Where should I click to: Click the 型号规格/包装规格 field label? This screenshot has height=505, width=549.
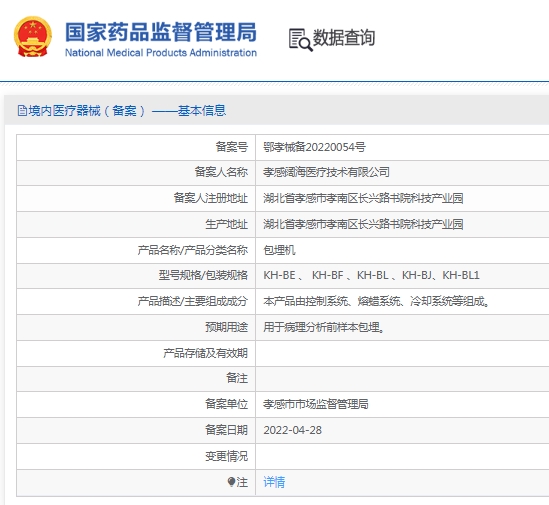203,275
